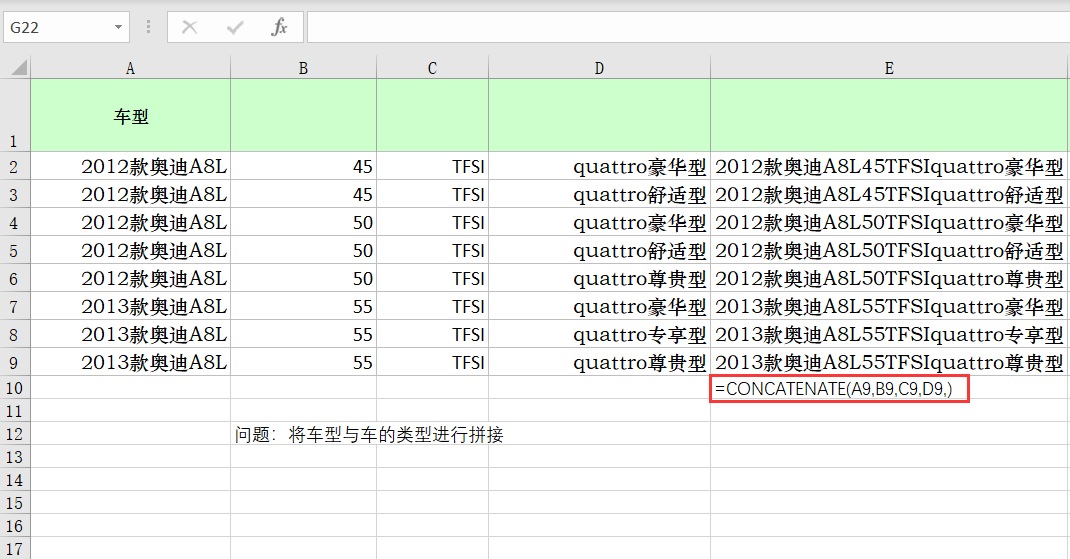The image size is (1070, 559).
Task: Select row 17 header
Action: 14,548
